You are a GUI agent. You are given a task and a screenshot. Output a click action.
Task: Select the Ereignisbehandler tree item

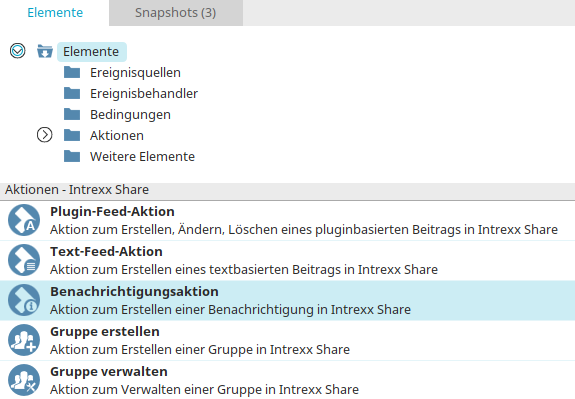point(144,94)
